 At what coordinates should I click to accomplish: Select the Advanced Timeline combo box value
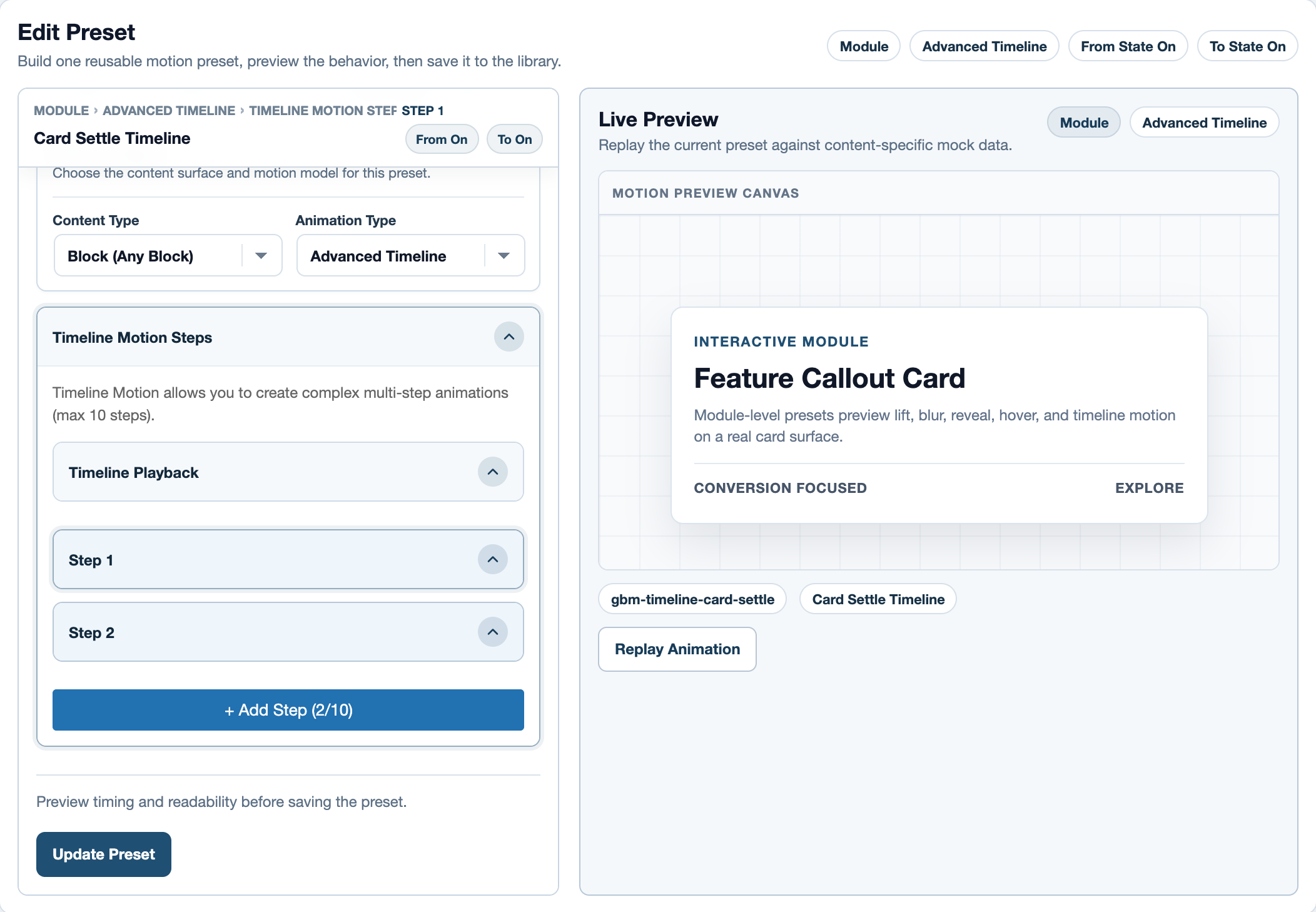tap(410, 256)
